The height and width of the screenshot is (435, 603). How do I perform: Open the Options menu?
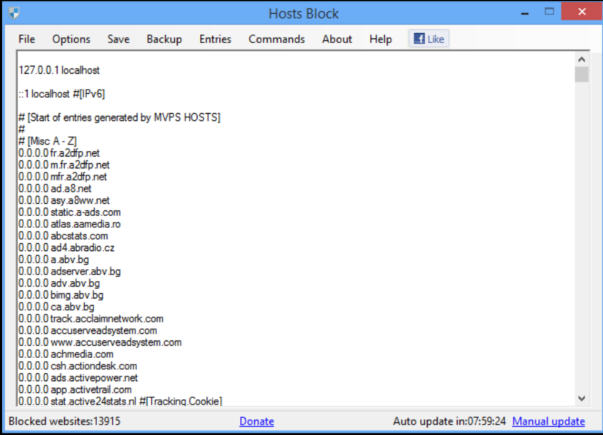click(71, 39)
